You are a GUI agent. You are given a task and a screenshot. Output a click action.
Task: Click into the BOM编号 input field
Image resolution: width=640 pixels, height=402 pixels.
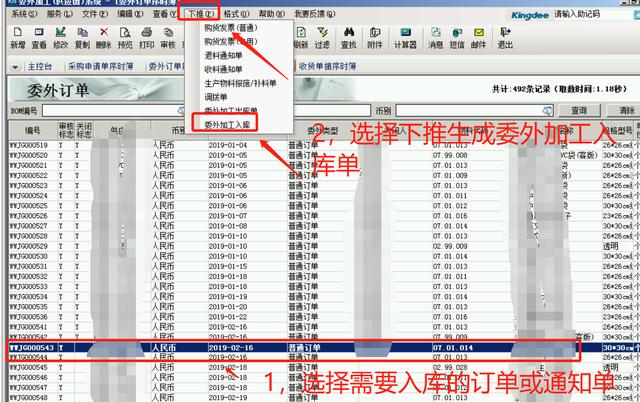[114, 111]
